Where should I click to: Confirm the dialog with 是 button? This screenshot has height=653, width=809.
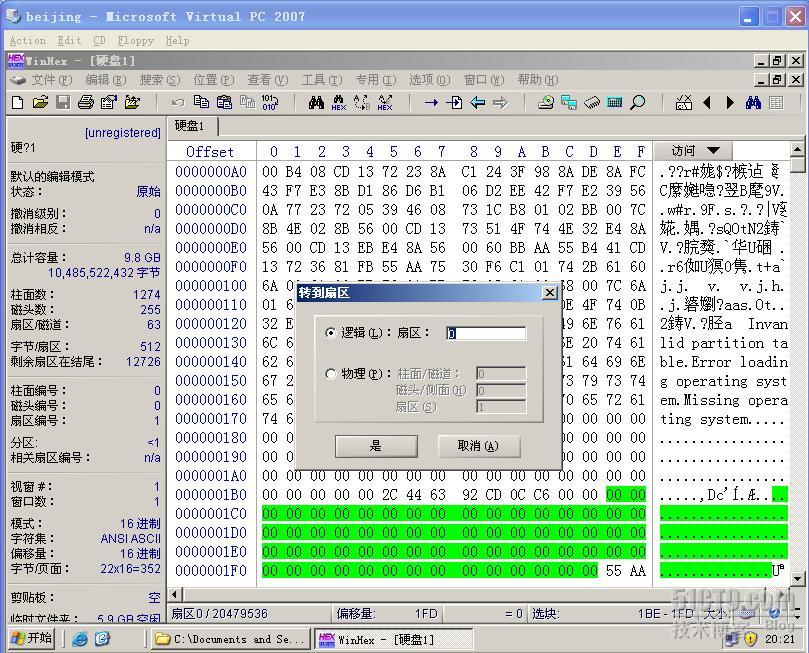(x=376, y=446)
